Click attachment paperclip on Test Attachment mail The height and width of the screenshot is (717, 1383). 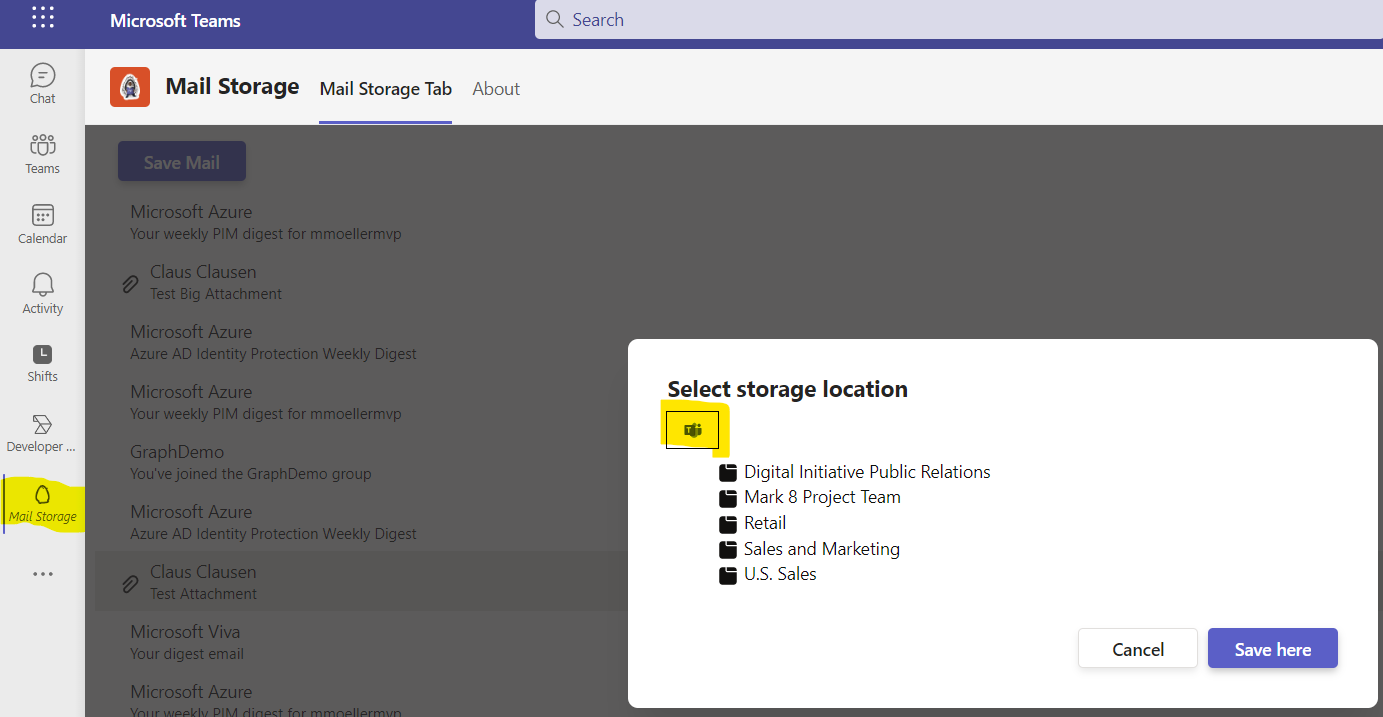[x=130, y=583]
